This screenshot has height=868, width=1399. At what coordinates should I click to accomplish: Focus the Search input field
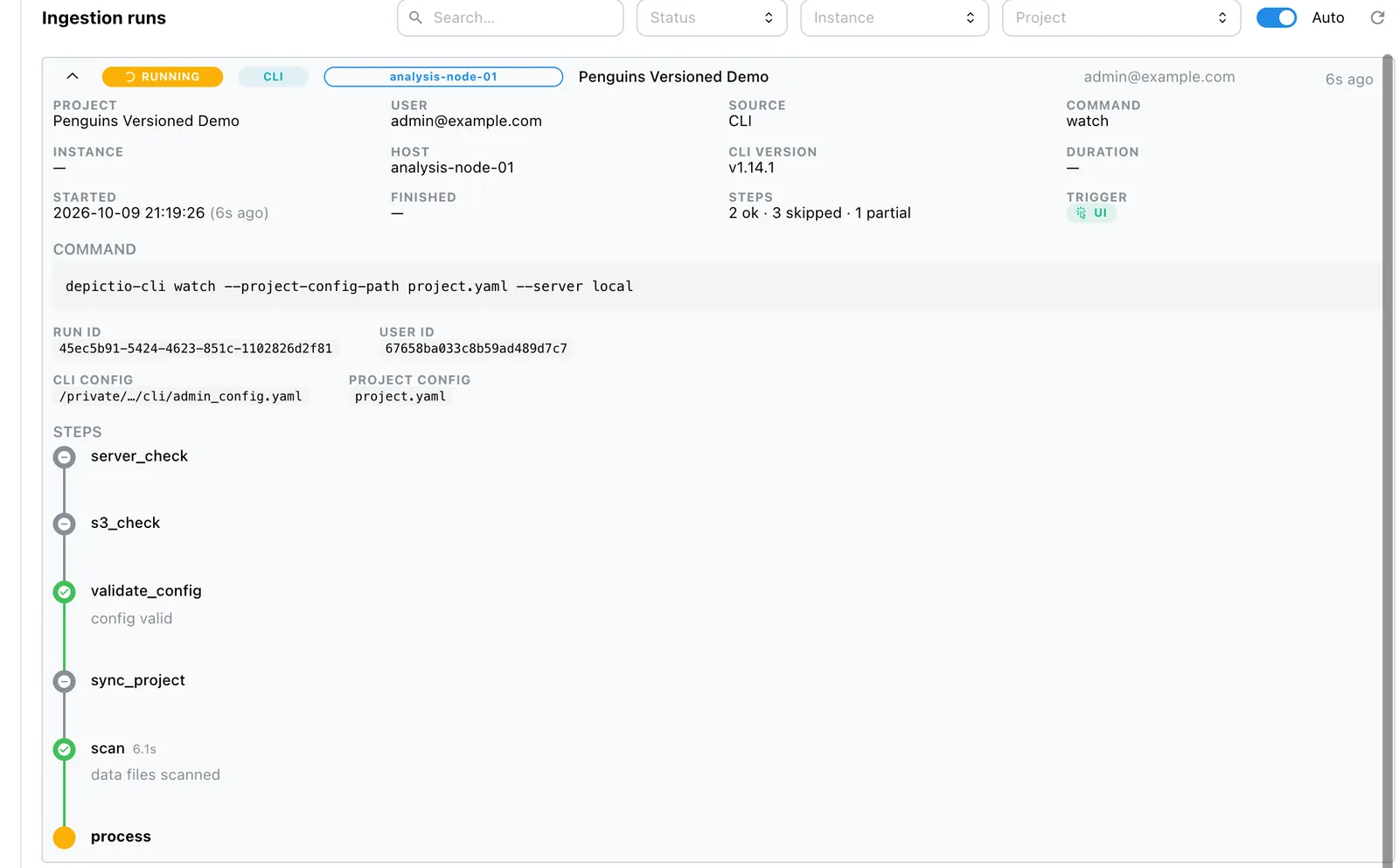(x=511, y=17)
